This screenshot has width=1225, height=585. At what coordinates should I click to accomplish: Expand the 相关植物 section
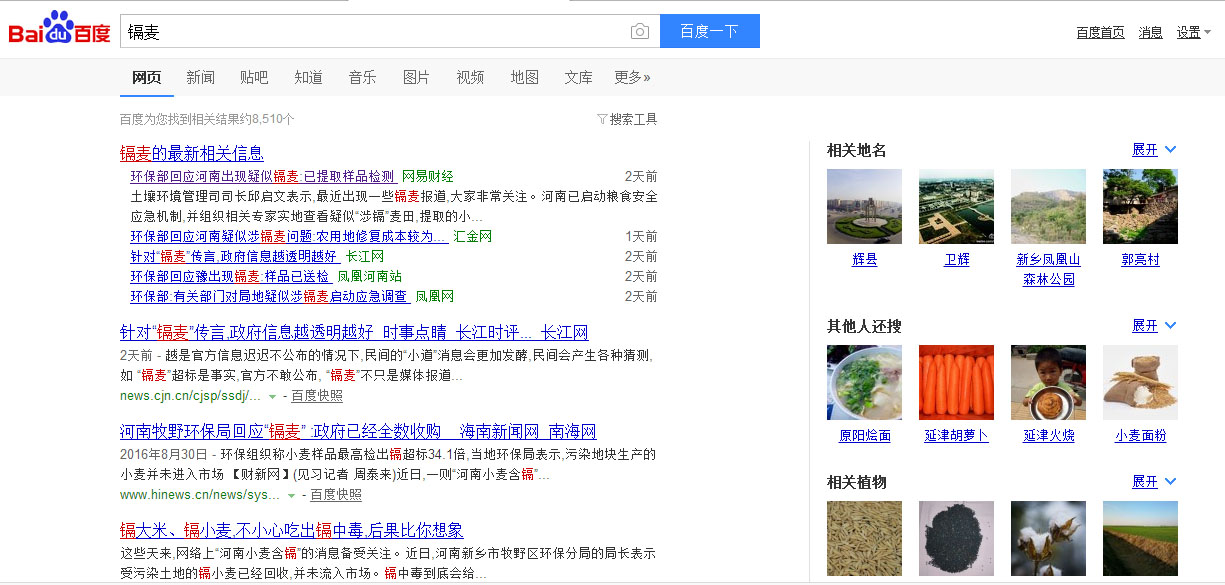tap(1154, 482)
